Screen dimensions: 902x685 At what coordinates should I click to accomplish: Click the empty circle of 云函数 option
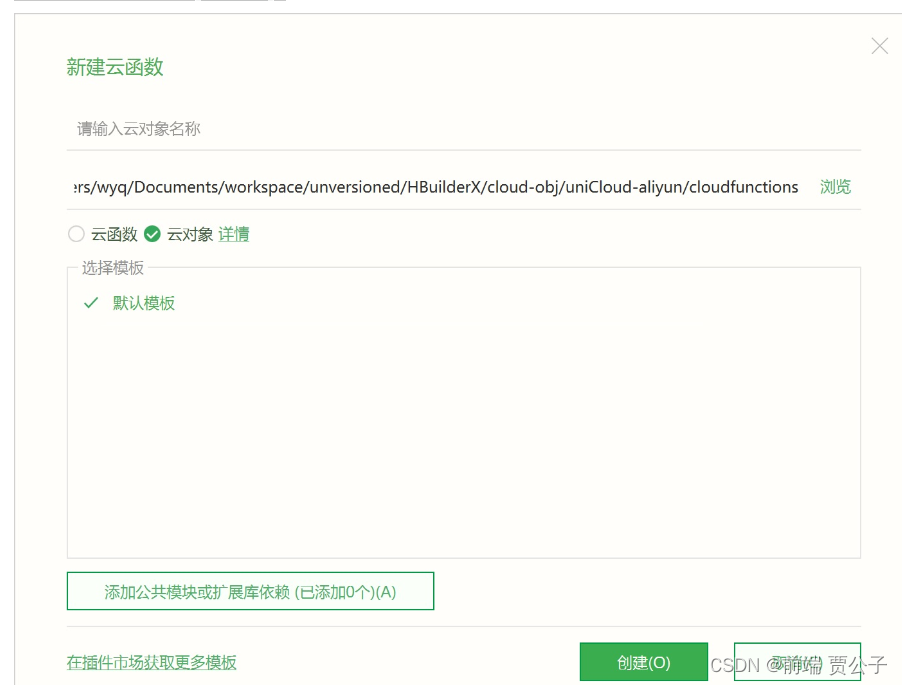point(76,234)
